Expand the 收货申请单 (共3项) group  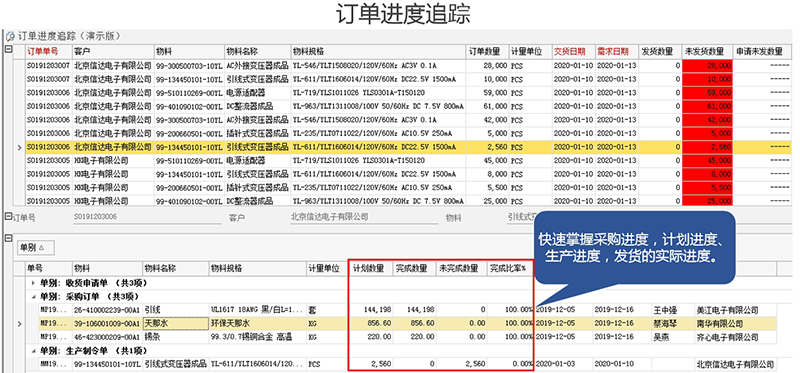click(x=34, y=283)
